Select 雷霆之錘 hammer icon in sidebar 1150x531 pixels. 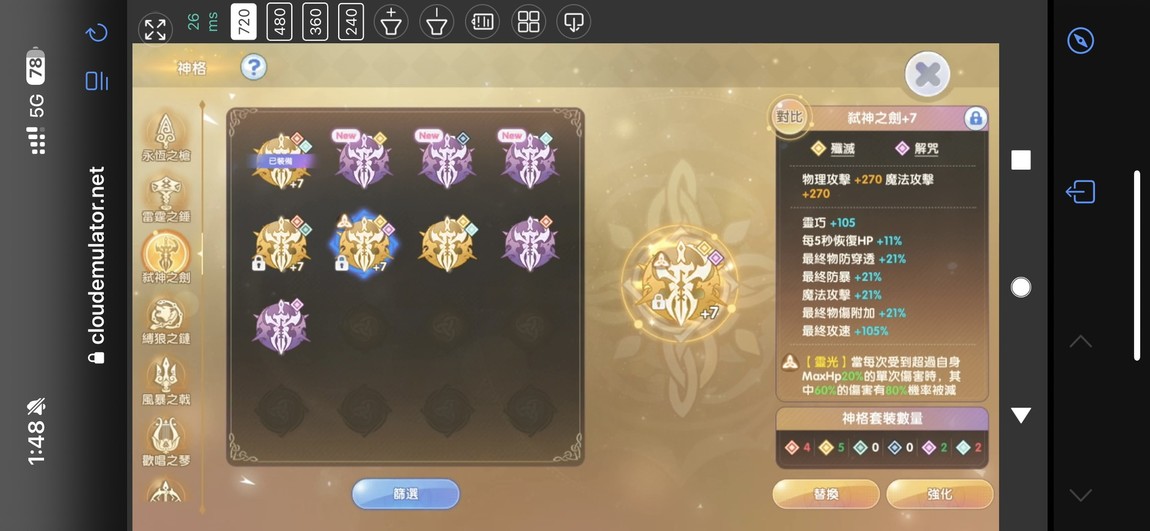[166, 194]
